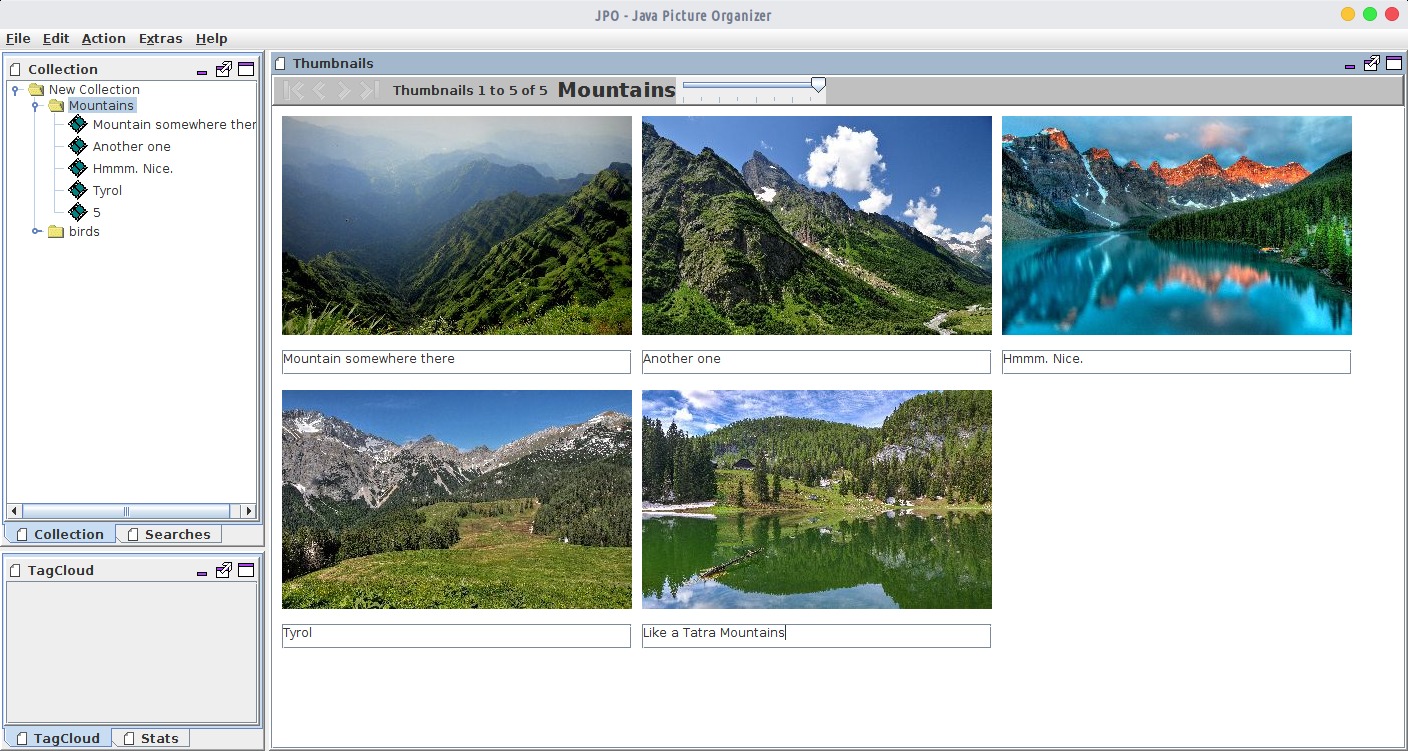The image size is (1408, 751).
Task: Maximize the Thumbnails panel
Action: click(x=1394, y=63)
